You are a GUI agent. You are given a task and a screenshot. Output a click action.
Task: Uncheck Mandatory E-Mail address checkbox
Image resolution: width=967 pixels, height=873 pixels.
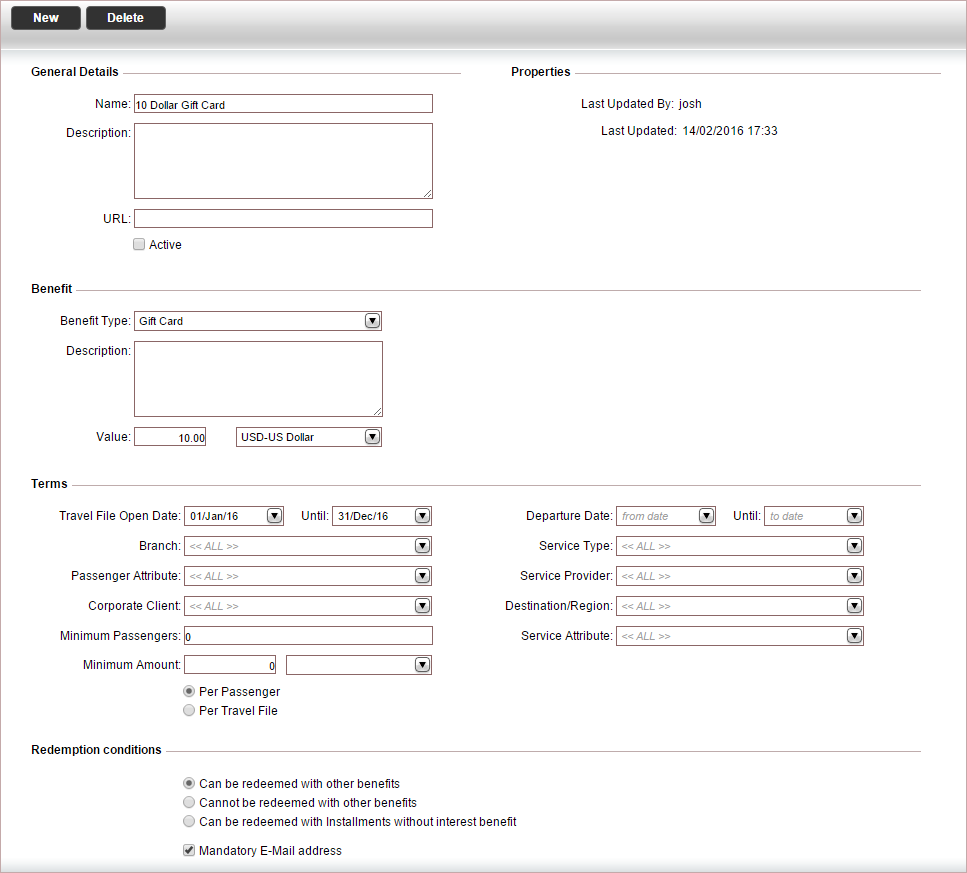coord(189,850)
